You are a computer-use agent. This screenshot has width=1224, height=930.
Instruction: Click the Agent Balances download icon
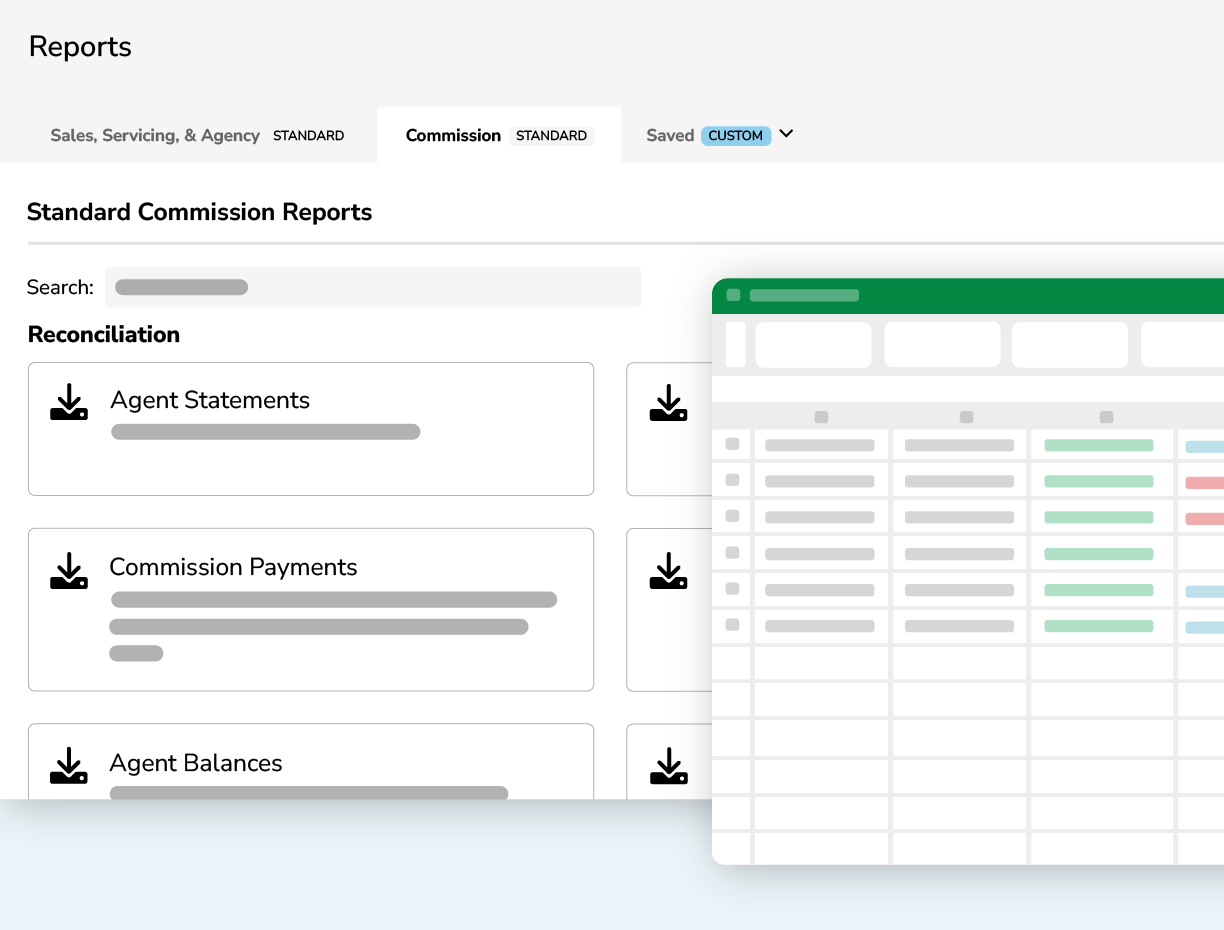[69, 765]
